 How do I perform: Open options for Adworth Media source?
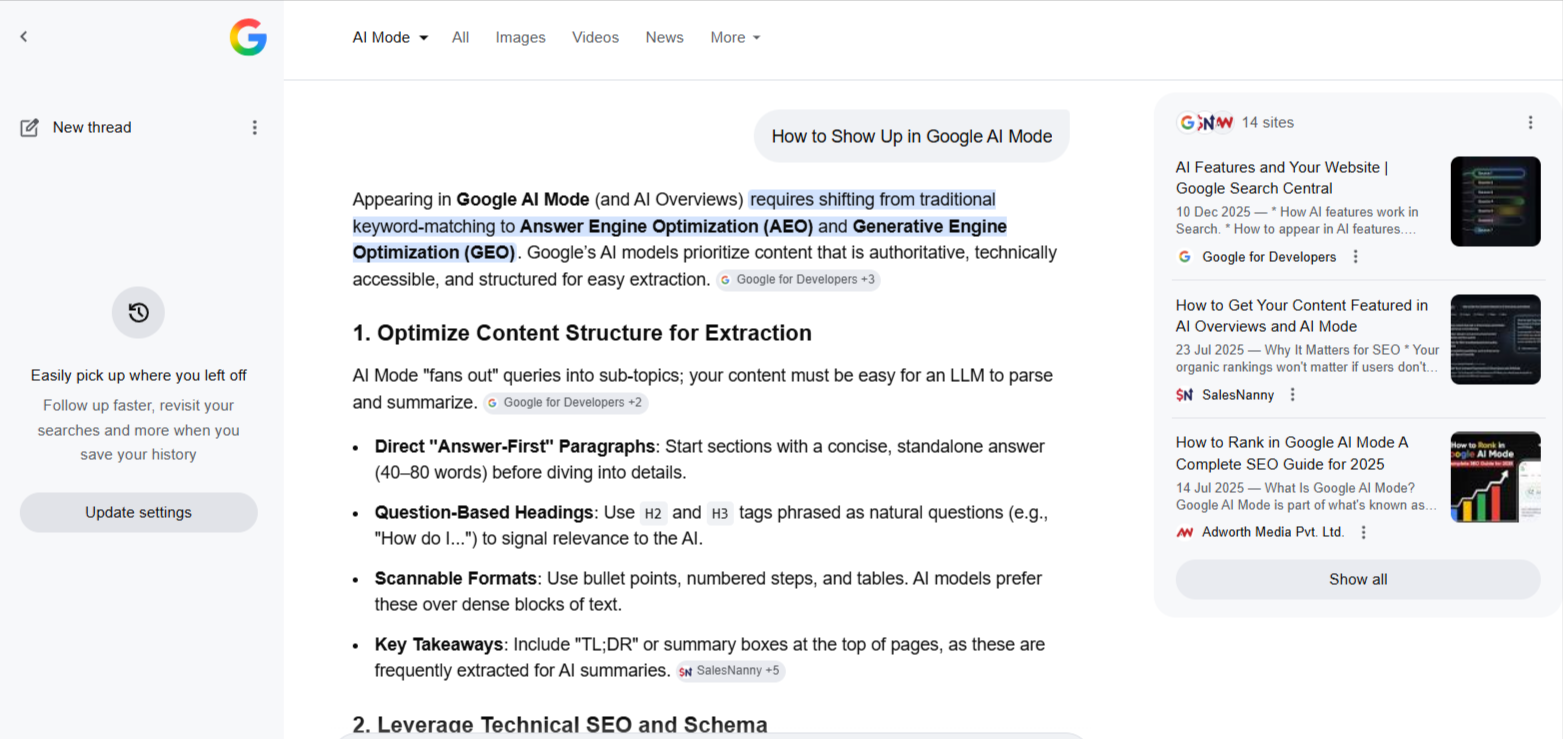[1363, 532]
